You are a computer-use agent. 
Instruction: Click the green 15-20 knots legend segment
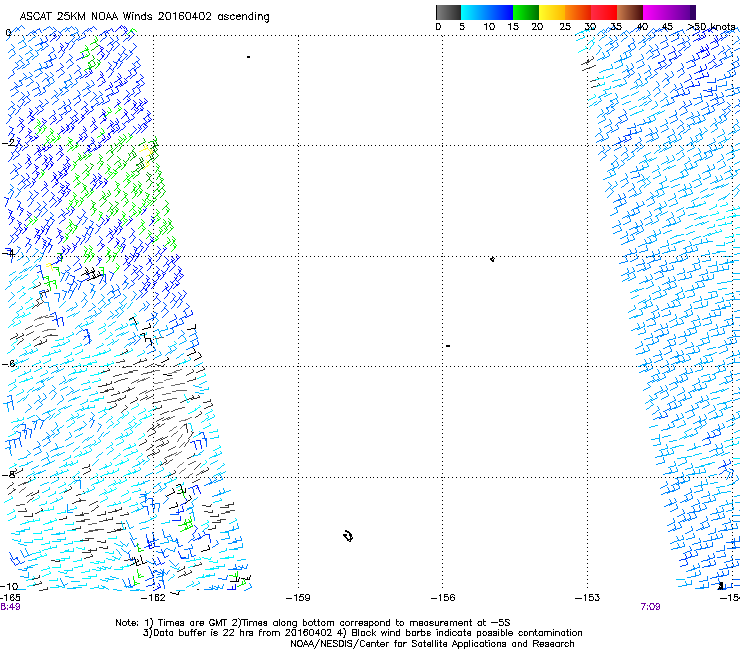[x=526, y=12]
